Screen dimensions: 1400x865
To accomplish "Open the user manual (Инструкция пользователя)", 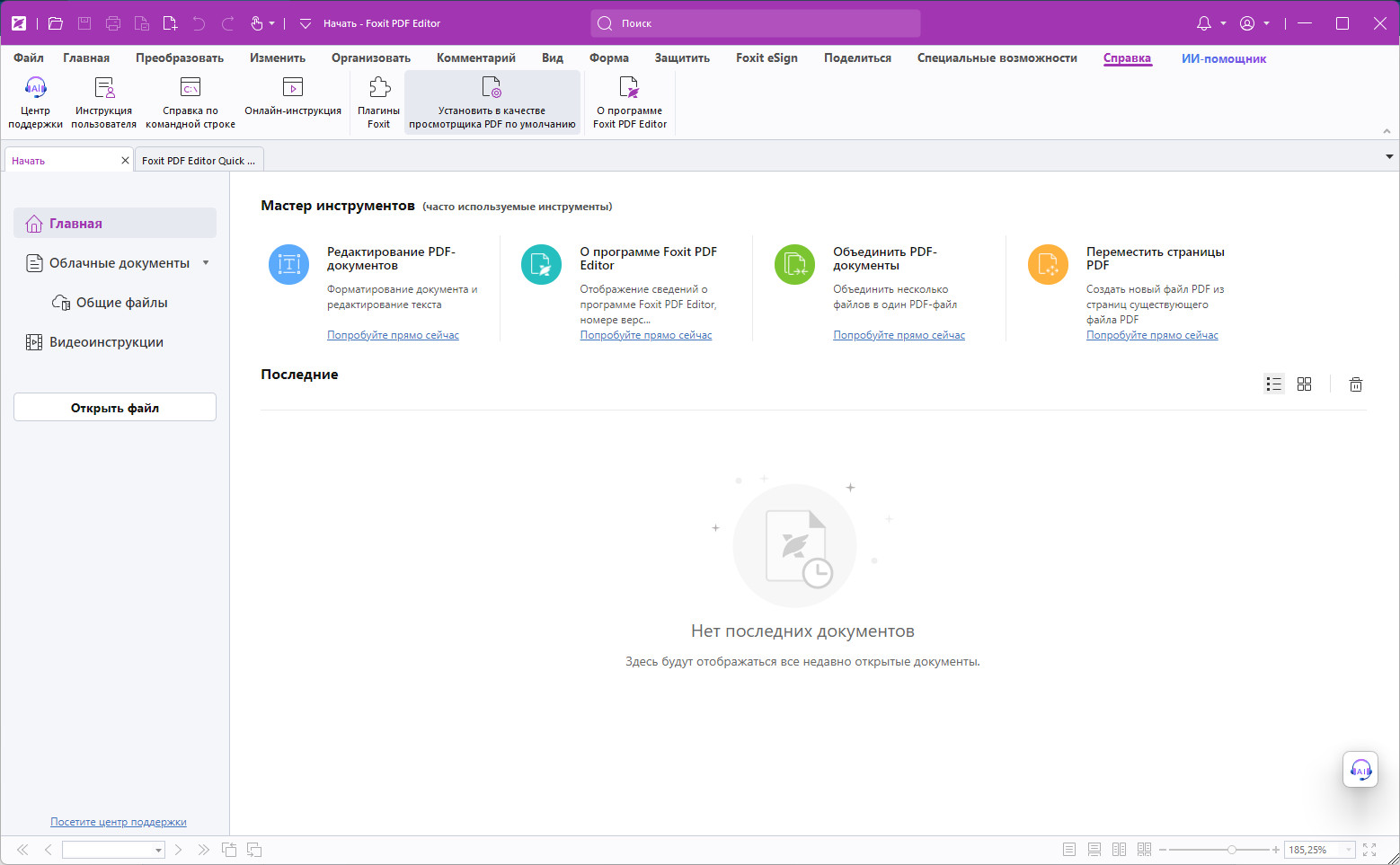I will (104, 88).
